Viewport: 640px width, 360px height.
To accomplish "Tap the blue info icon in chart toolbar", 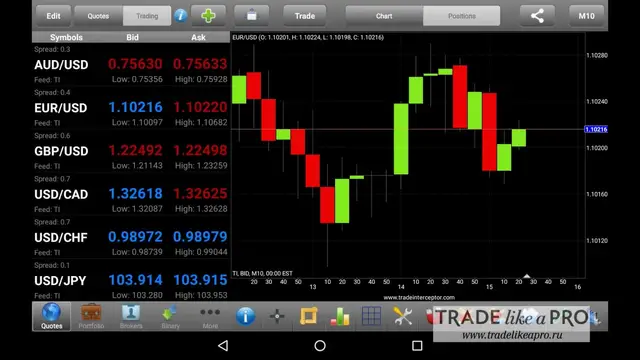I will coord(245,316).
